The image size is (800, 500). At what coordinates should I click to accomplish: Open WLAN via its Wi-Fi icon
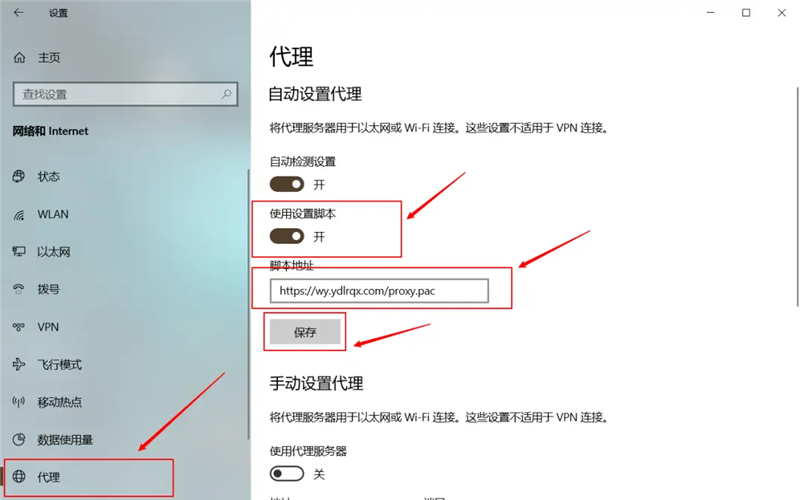[x=18, y=215]
